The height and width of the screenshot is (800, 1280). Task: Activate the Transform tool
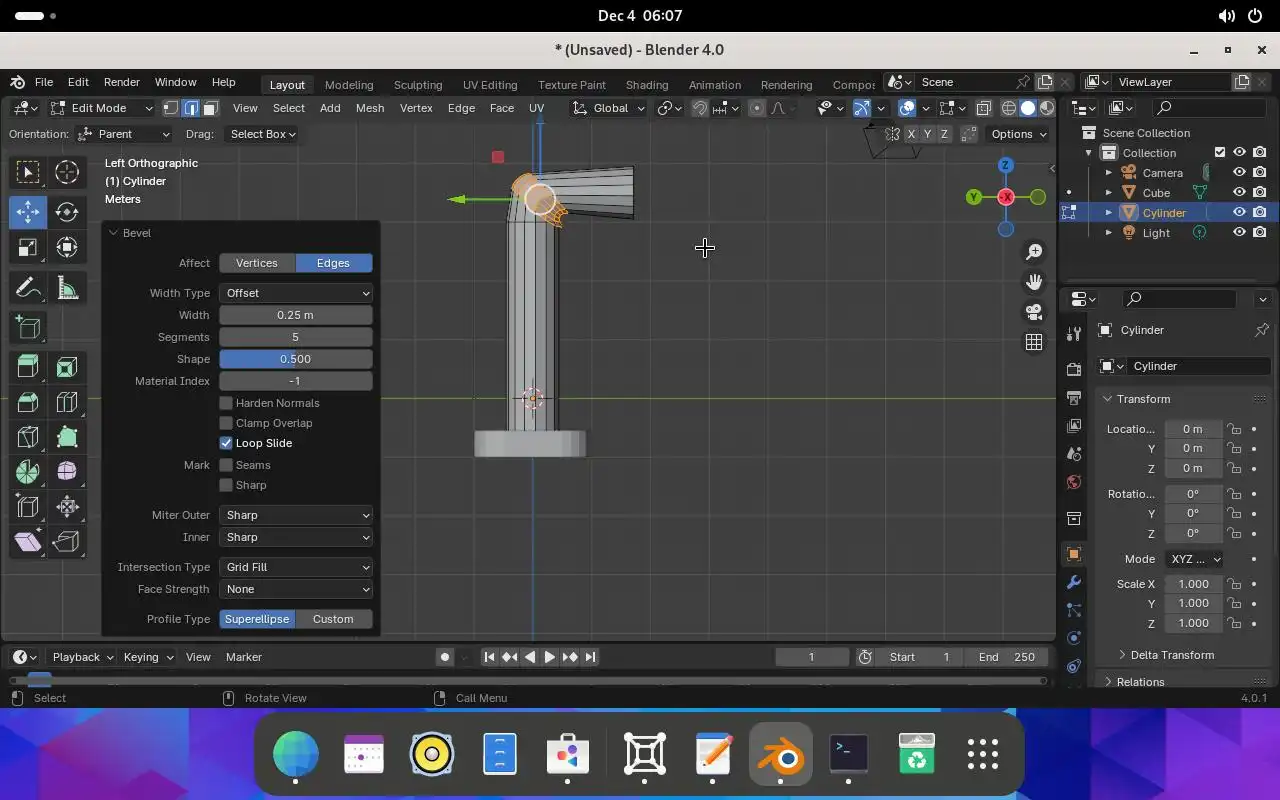pos(67,247)
